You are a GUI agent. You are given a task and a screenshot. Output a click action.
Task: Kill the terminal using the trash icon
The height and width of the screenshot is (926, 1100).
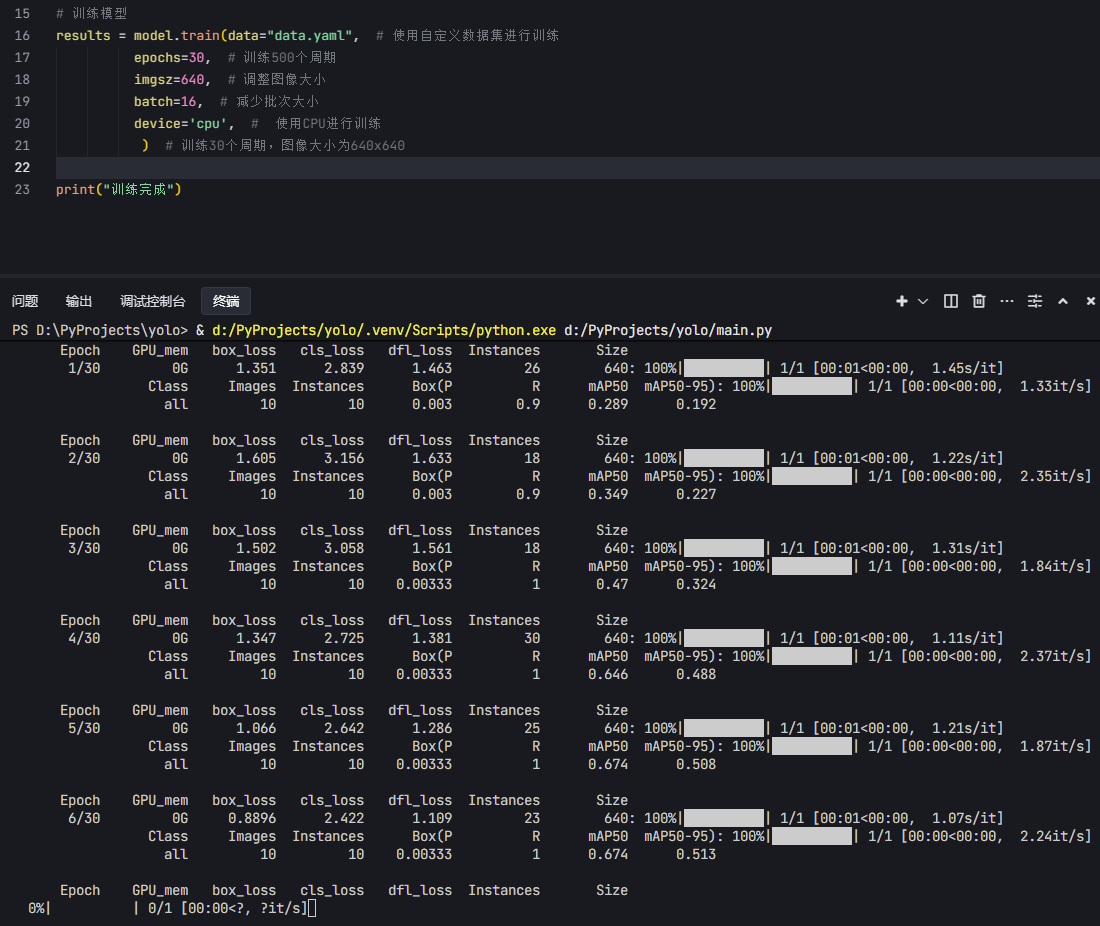click(x=978, y=301)
